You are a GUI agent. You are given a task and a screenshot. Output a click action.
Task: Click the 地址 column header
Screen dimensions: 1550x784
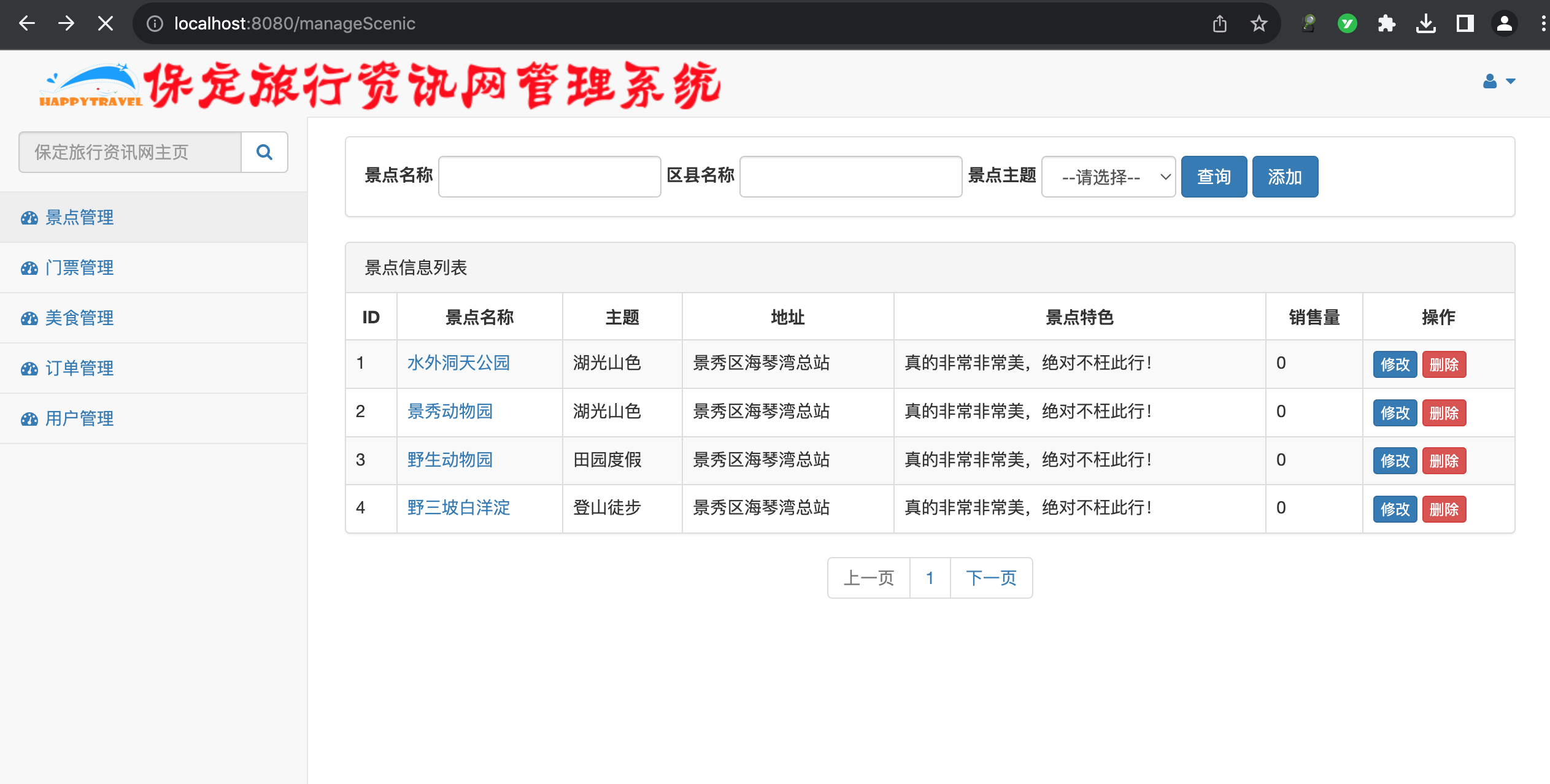[788, 317]
